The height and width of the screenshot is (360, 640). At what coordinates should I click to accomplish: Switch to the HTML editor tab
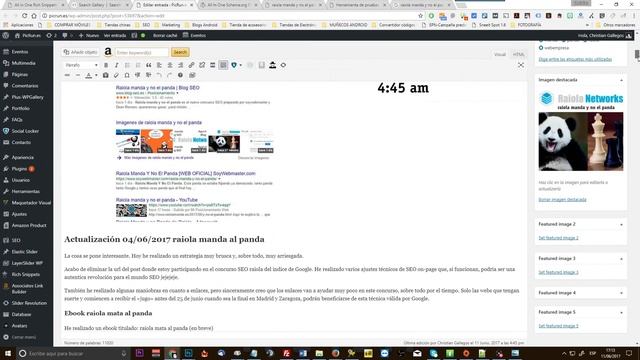click(518, 54)
